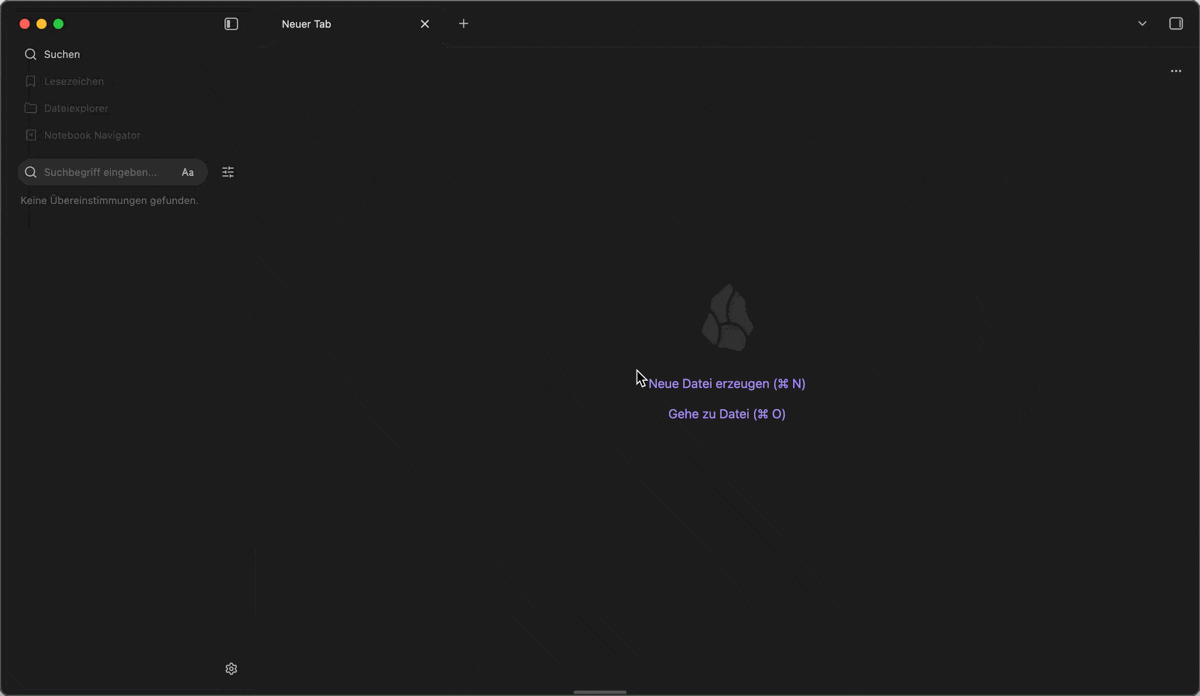The height and width of the screenshot is (696, 1200).
Task: Toggle case sensitivity Aa button
Action: 188,172
